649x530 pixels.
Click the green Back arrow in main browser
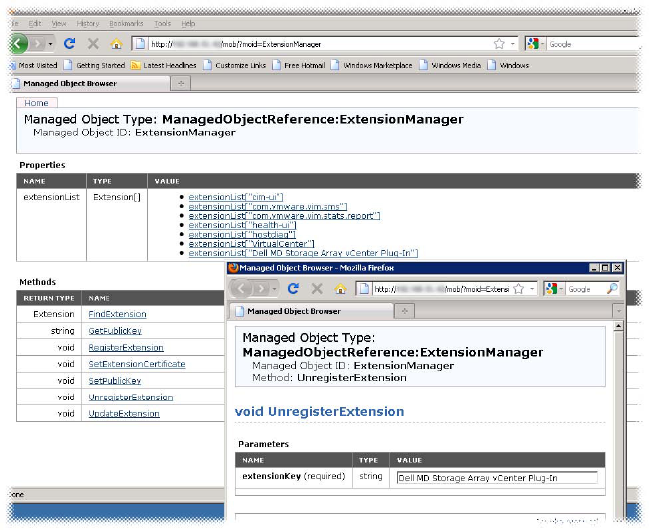point(19,43)
